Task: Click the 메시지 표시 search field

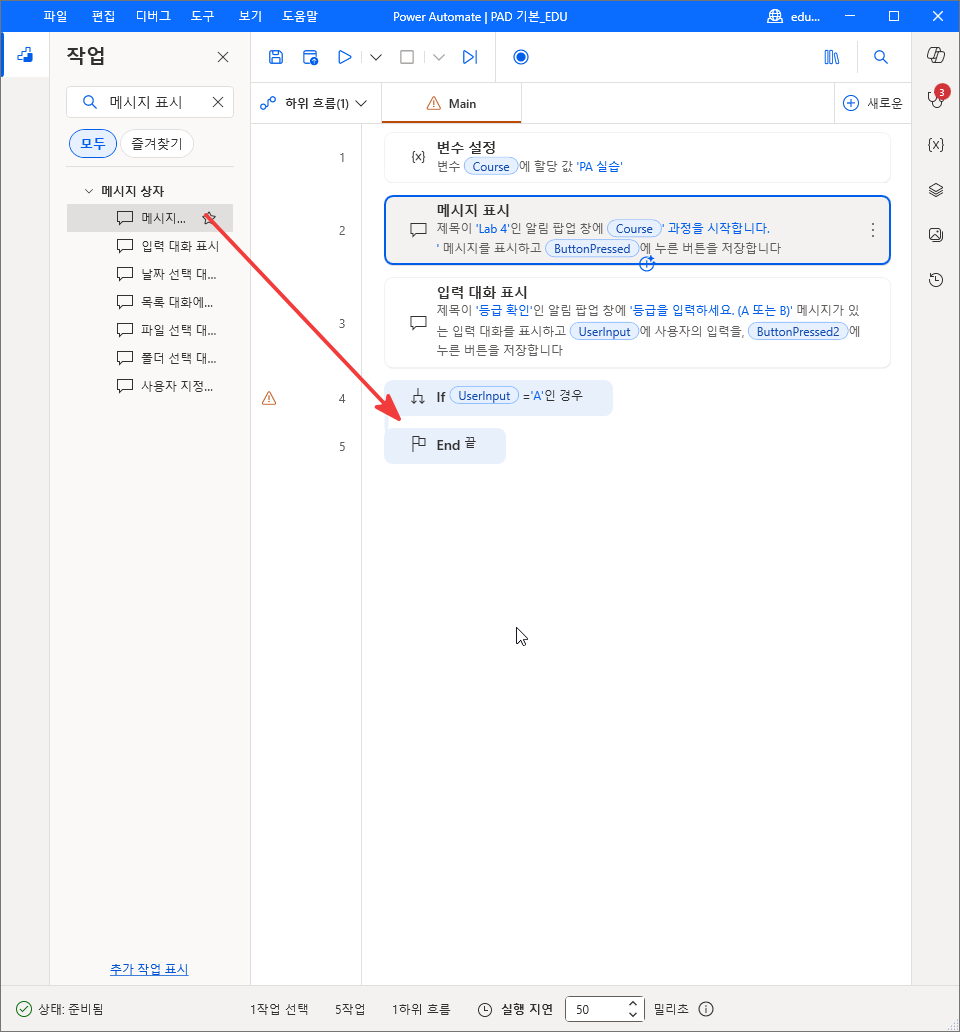Action: coord(150,102)
